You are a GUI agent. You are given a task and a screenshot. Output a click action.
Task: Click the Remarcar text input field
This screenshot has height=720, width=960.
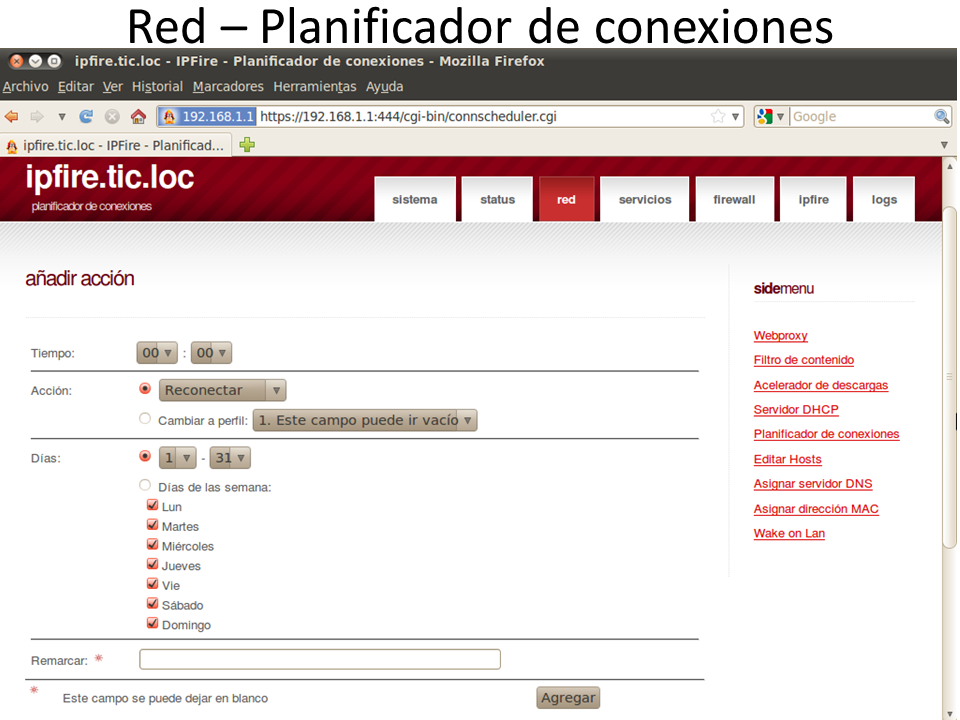point(319,659)
